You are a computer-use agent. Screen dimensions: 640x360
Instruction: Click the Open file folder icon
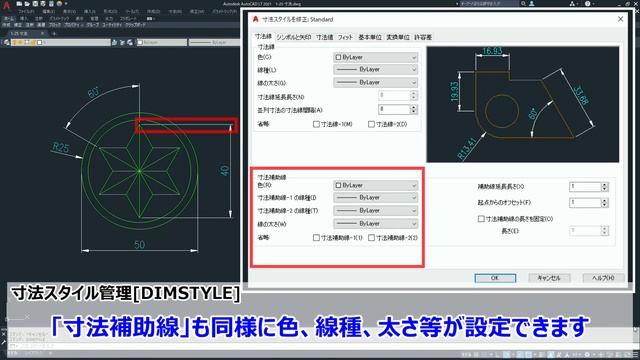pos(27,4)
